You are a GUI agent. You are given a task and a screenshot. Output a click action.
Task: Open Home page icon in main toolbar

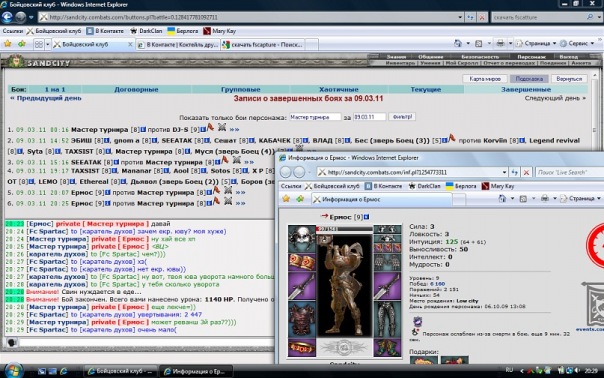coord(458,44)
